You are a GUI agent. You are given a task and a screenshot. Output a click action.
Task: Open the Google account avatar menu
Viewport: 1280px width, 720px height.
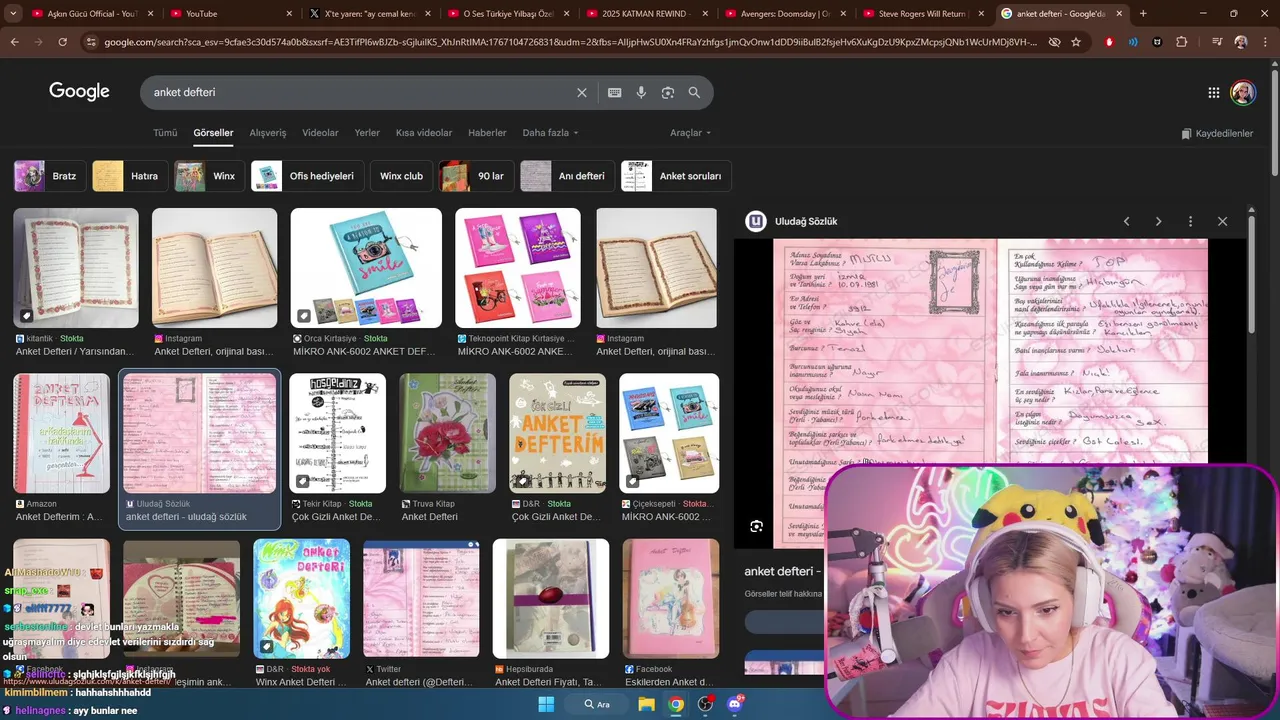coord(1243,92)
